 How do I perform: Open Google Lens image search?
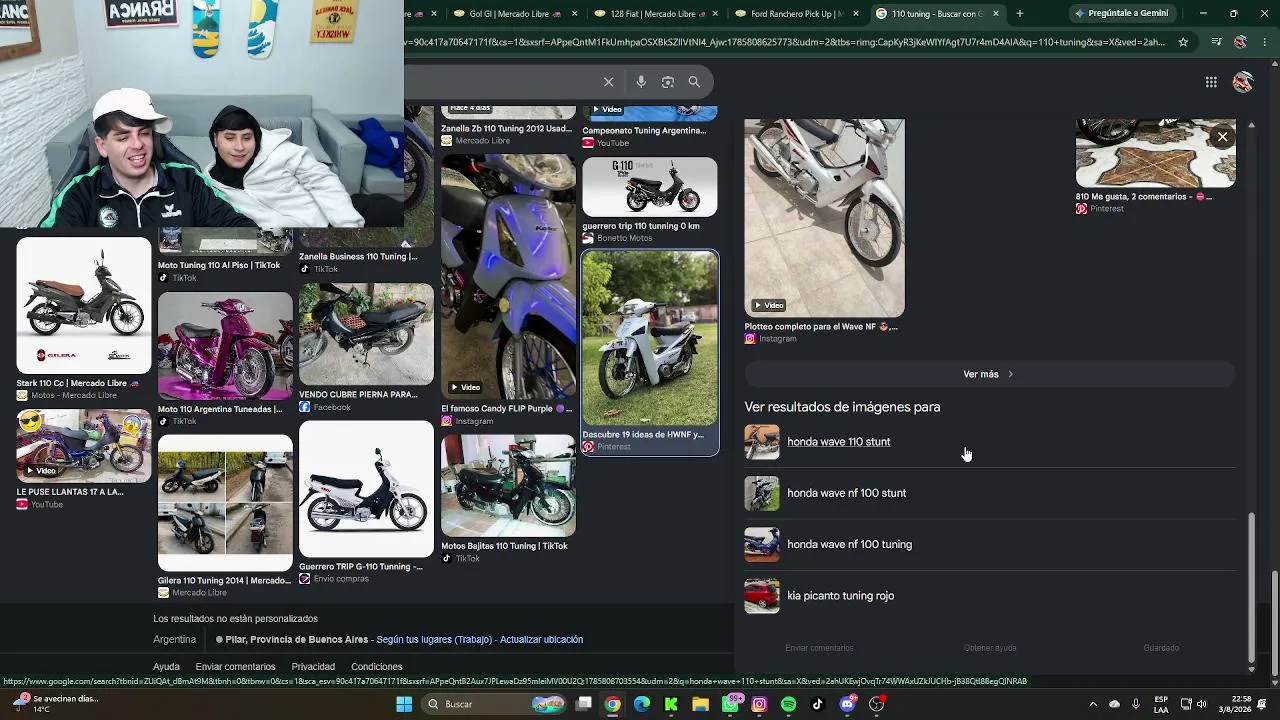(668, 82)
